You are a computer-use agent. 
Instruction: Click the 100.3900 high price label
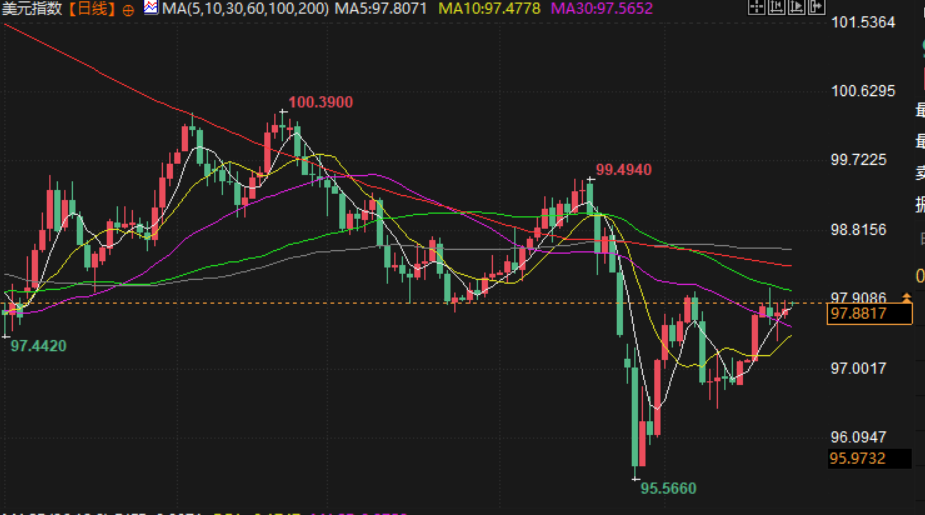320,102
